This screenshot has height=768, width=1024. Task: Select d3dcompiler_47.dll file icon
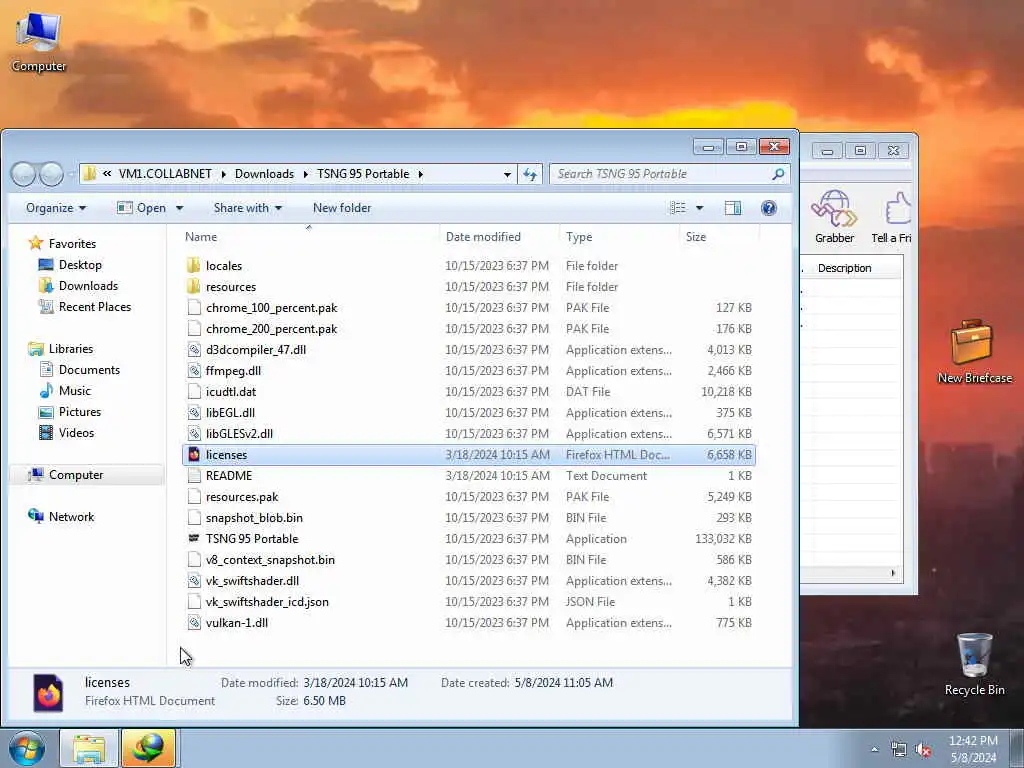pos(193,349)
